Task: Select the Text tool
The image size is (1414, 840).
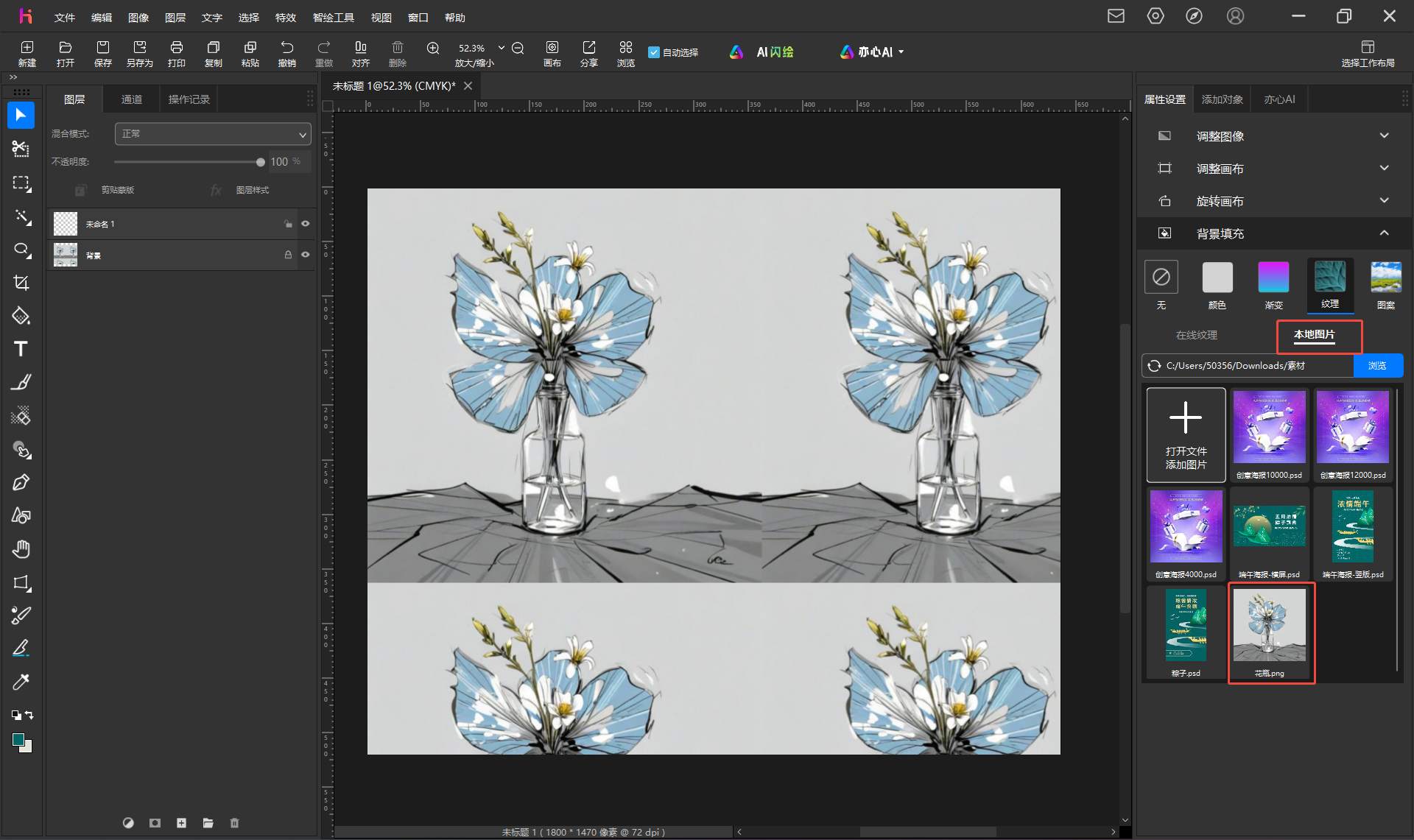Action: (x=21, y=349)
